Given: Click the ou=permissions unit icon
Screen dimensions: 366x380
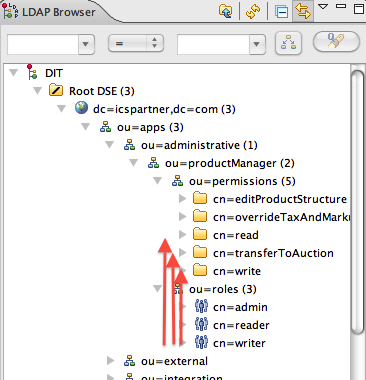Looking at the screenshot, I should [x=178, y=181].
